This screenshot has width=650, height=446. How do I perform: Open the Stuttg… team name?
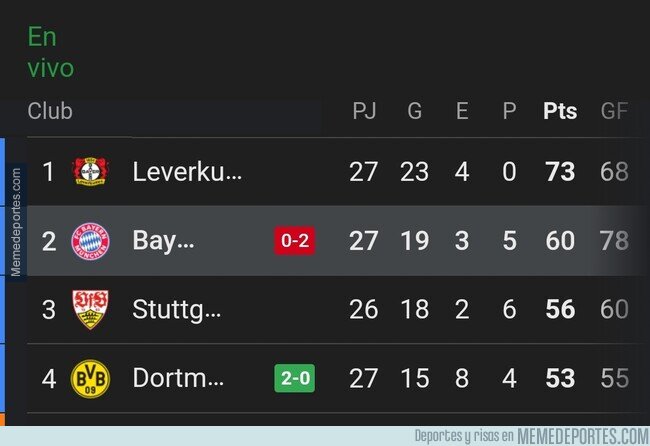coord(177,310)
